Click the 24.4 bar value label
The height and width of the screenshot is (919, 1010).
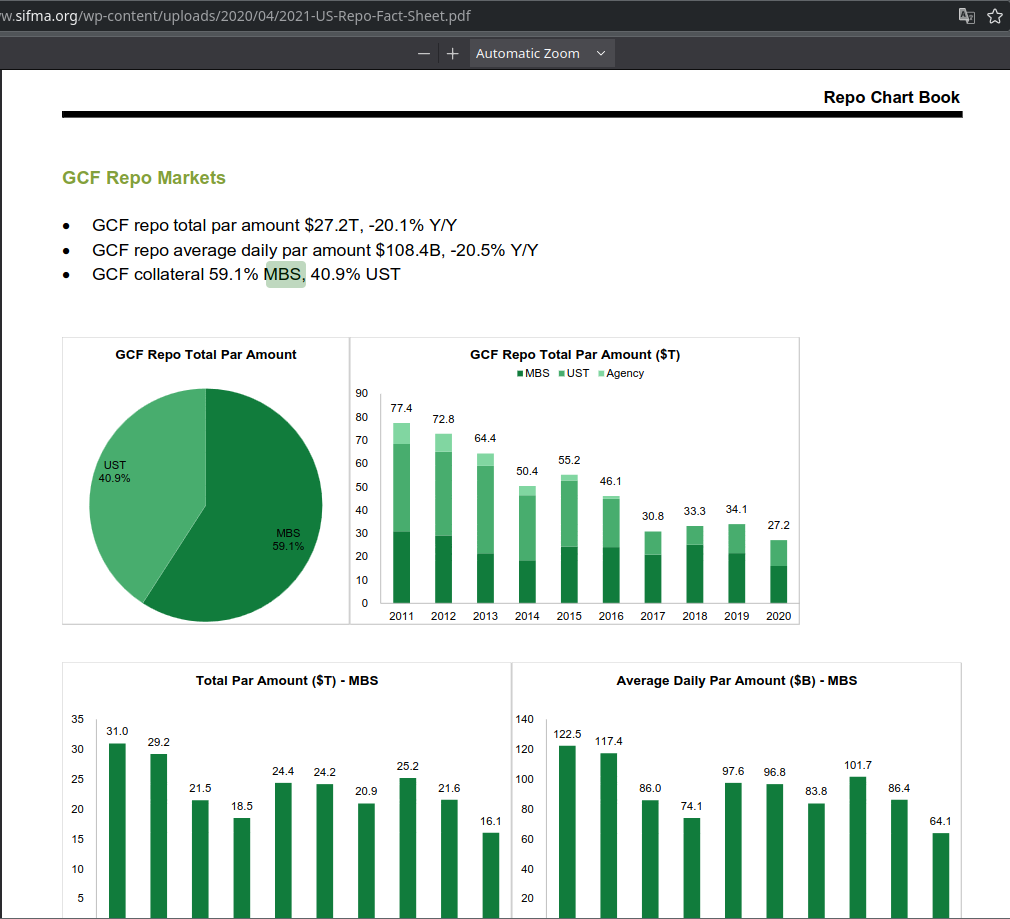point(283,772)
